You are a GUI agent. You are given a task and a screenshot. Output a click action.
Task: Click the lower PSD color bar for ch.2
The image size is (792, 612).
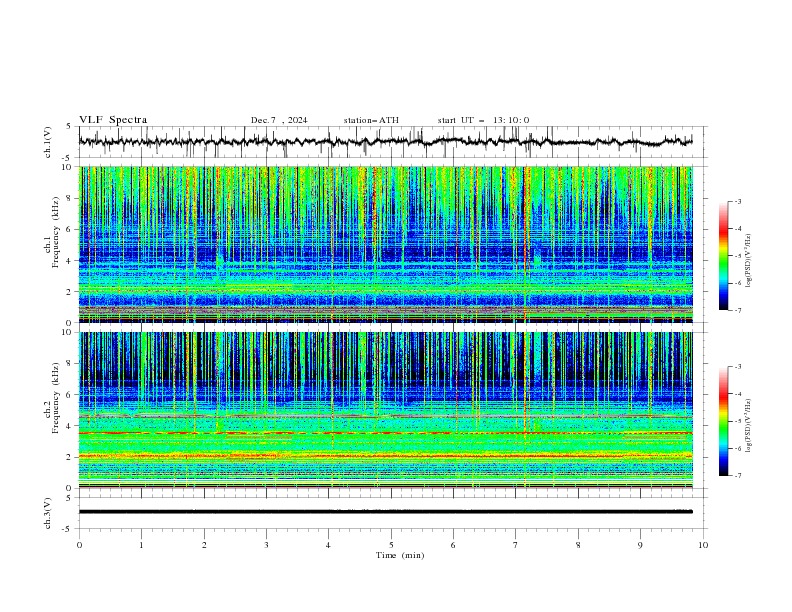(x=723, y=421)
